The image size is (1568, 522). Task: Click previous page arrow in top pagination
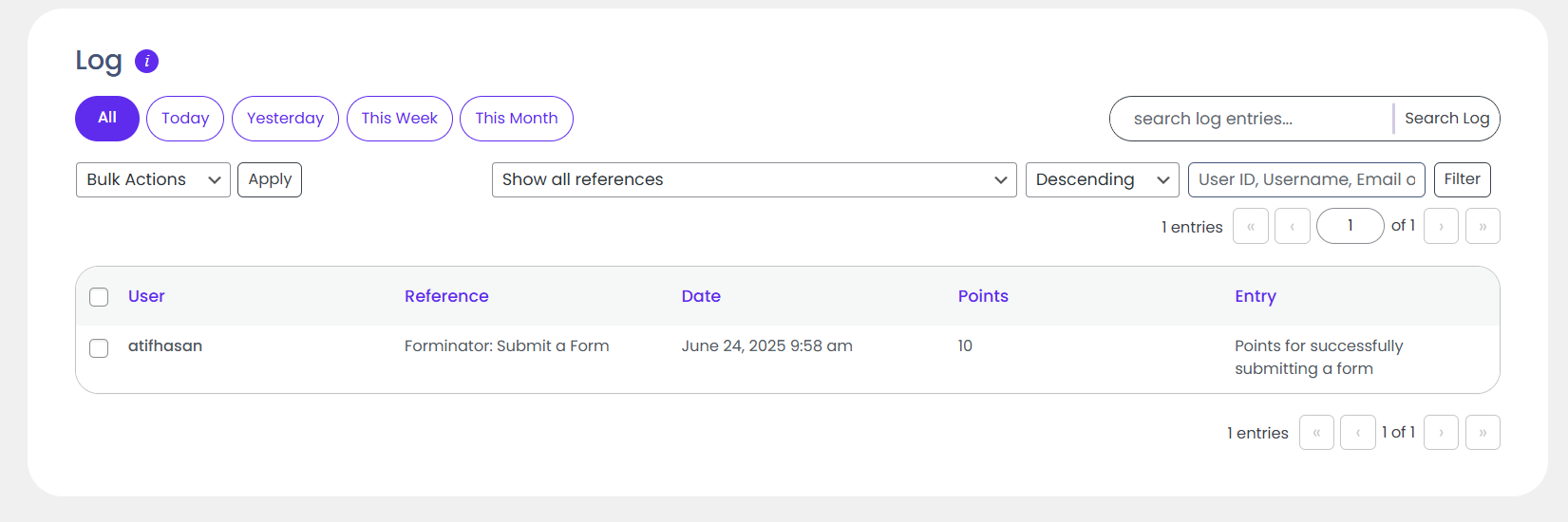(x=1292, y=226)
